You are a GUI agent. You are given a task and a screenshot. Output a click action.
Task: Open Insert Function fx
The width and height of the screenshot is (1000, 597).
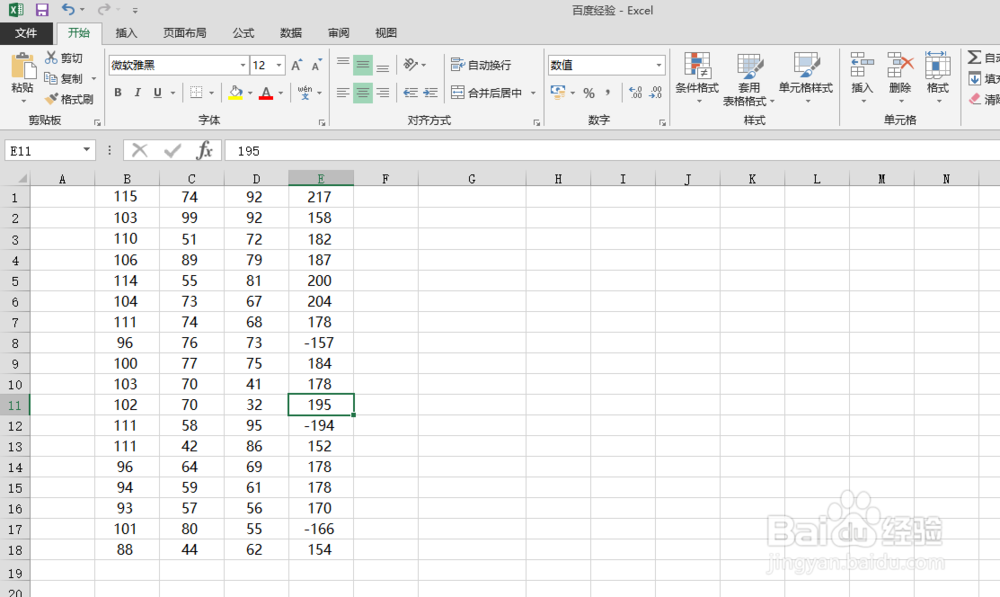click(205, 151)
